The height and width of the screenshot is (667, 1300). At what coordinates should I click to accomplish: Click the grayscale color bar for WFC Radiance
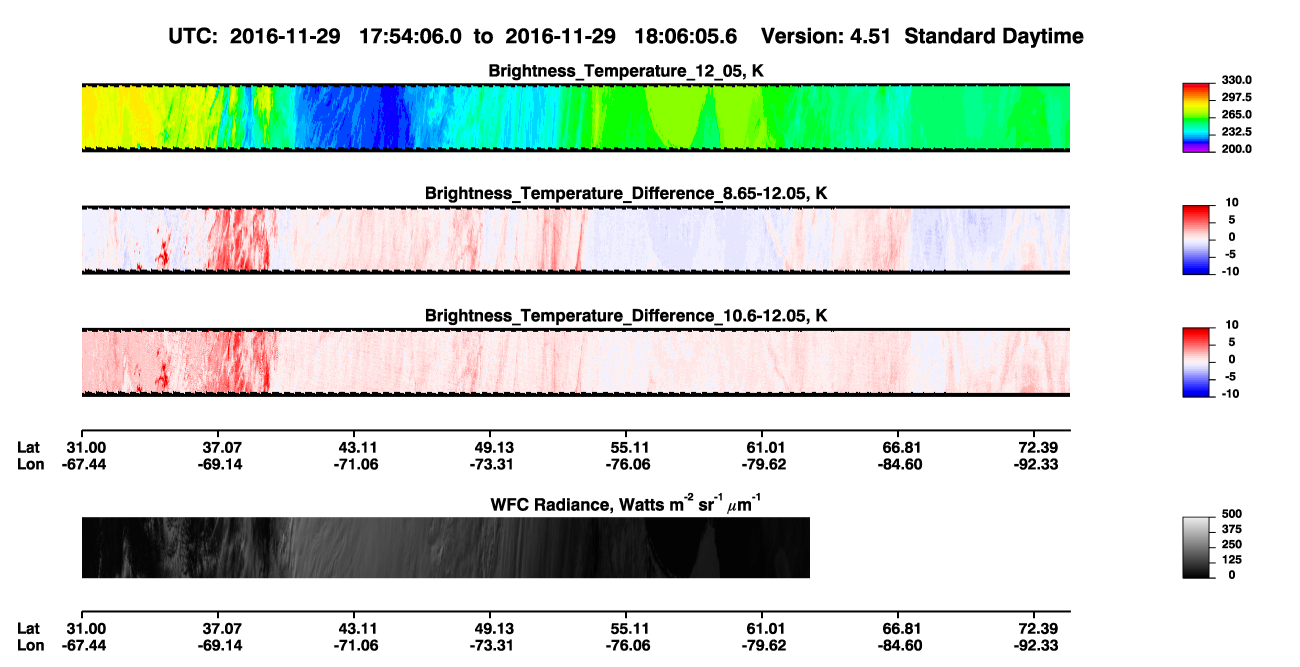1198,548
